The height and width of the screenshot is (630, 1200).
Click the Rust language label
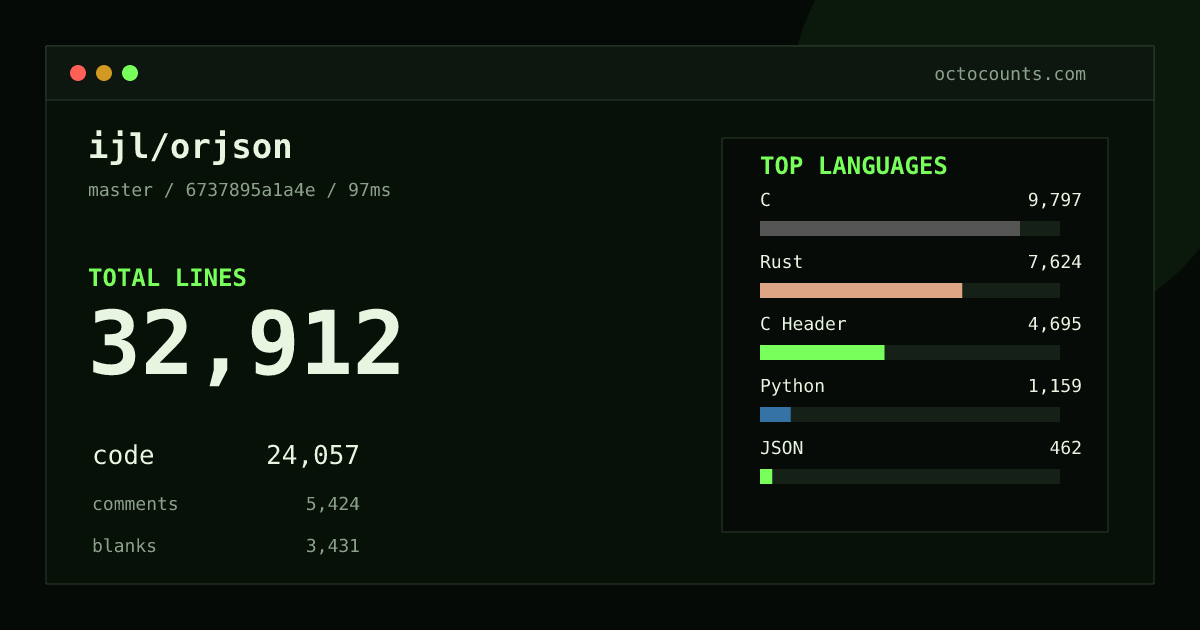(x=781, y=262)
